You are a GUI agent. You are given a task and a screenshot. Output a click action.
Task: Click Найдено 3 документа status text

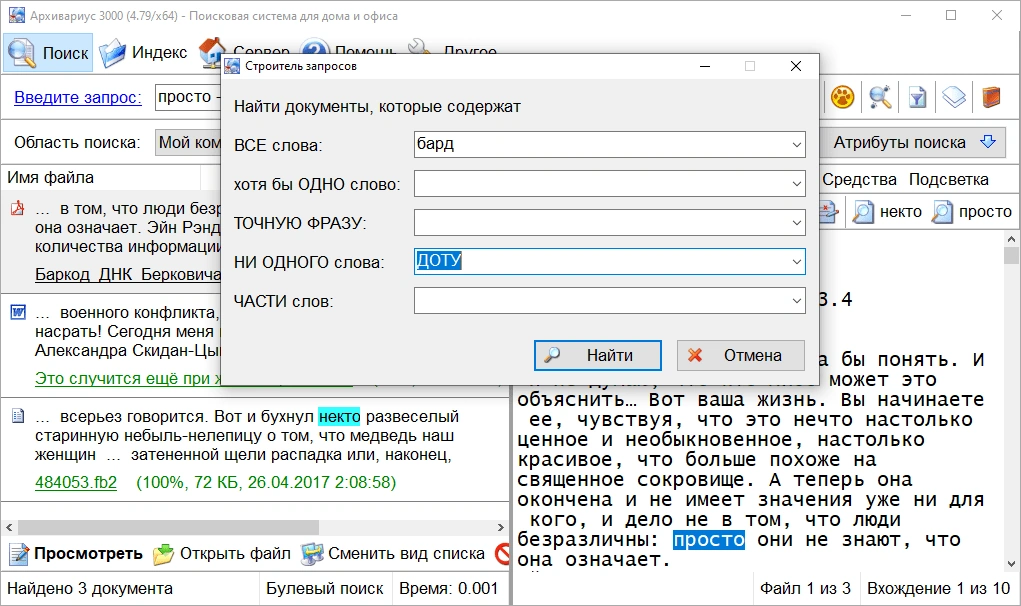[90, 588]
